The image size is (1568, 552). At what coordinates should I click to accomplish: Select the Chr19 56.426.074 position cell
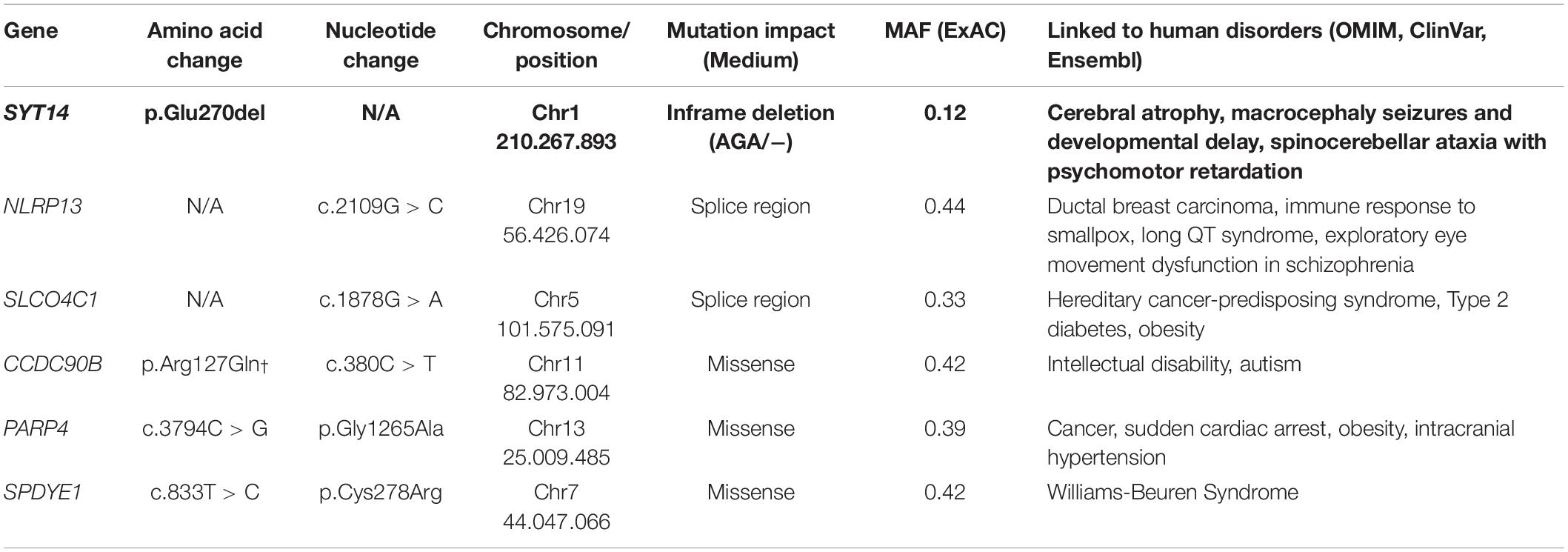pyautogui.click(x=556, y=221)
